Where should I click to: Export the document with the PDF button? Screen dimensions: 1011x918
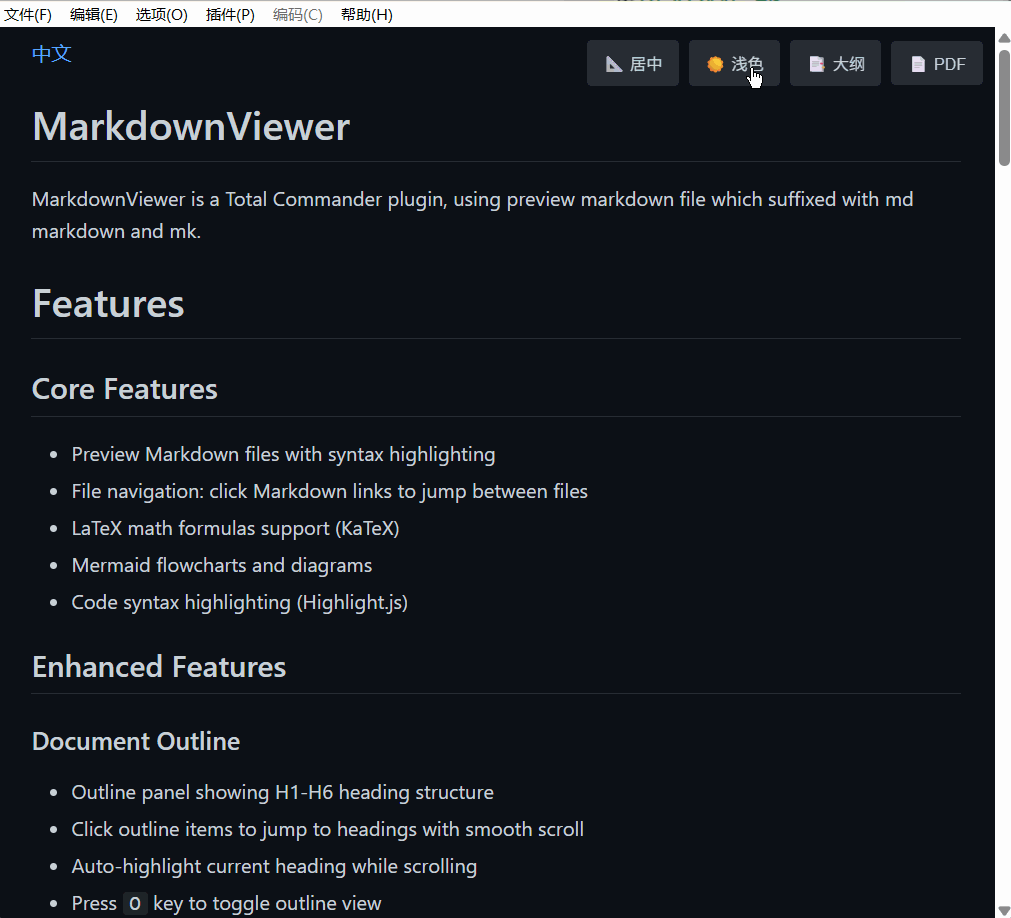936,63
